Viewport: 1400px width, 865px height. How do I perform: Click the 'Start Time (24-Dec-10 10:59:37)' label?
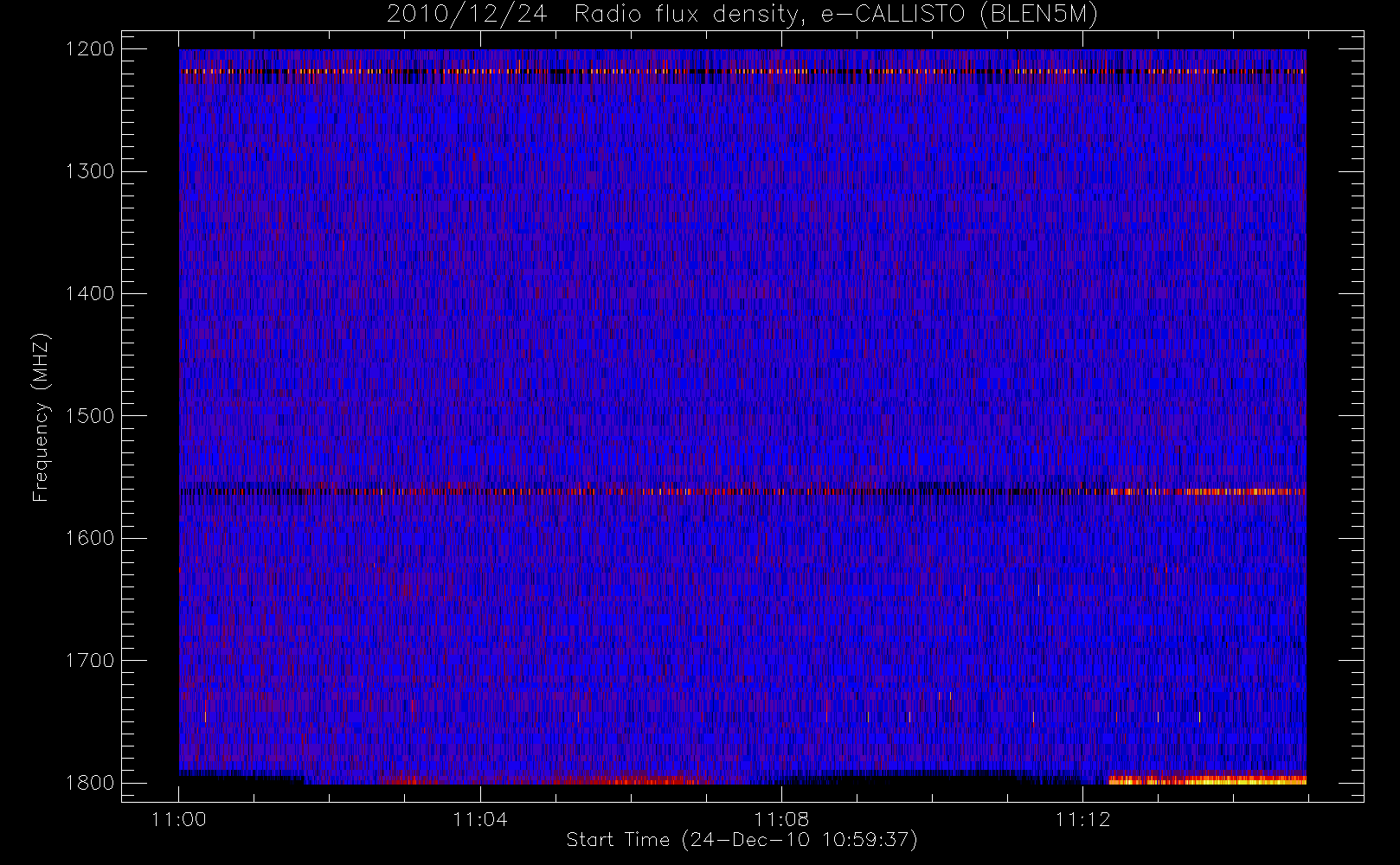742,840
